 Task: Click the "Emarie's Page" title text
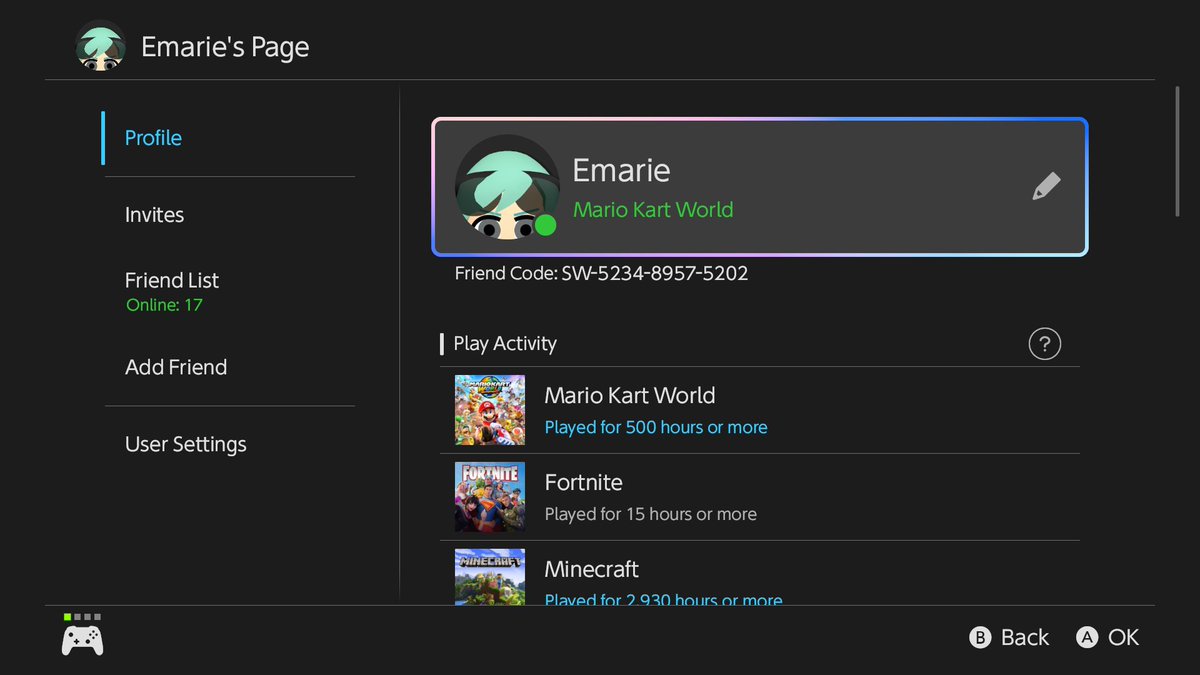[x=225, y=47]
